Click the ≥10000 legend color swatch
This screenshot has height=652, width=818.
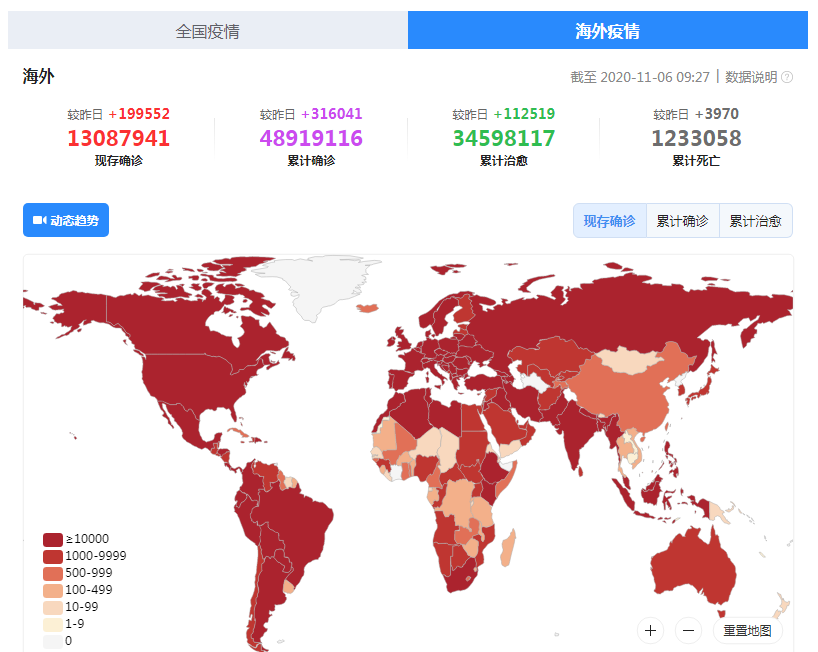pos(53,539)
